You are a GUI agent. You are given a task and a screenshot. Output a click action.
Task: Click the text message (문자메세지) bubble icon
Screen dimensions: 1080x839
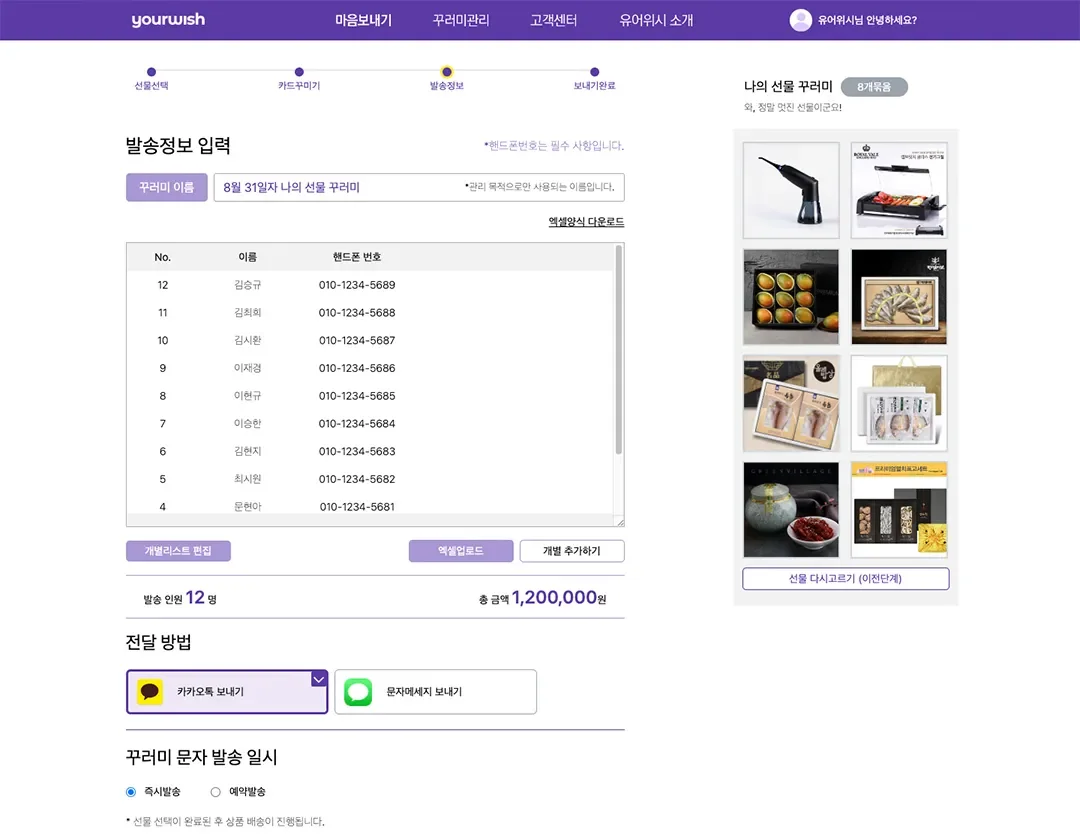pyautogui.click(x=358, y=691)
